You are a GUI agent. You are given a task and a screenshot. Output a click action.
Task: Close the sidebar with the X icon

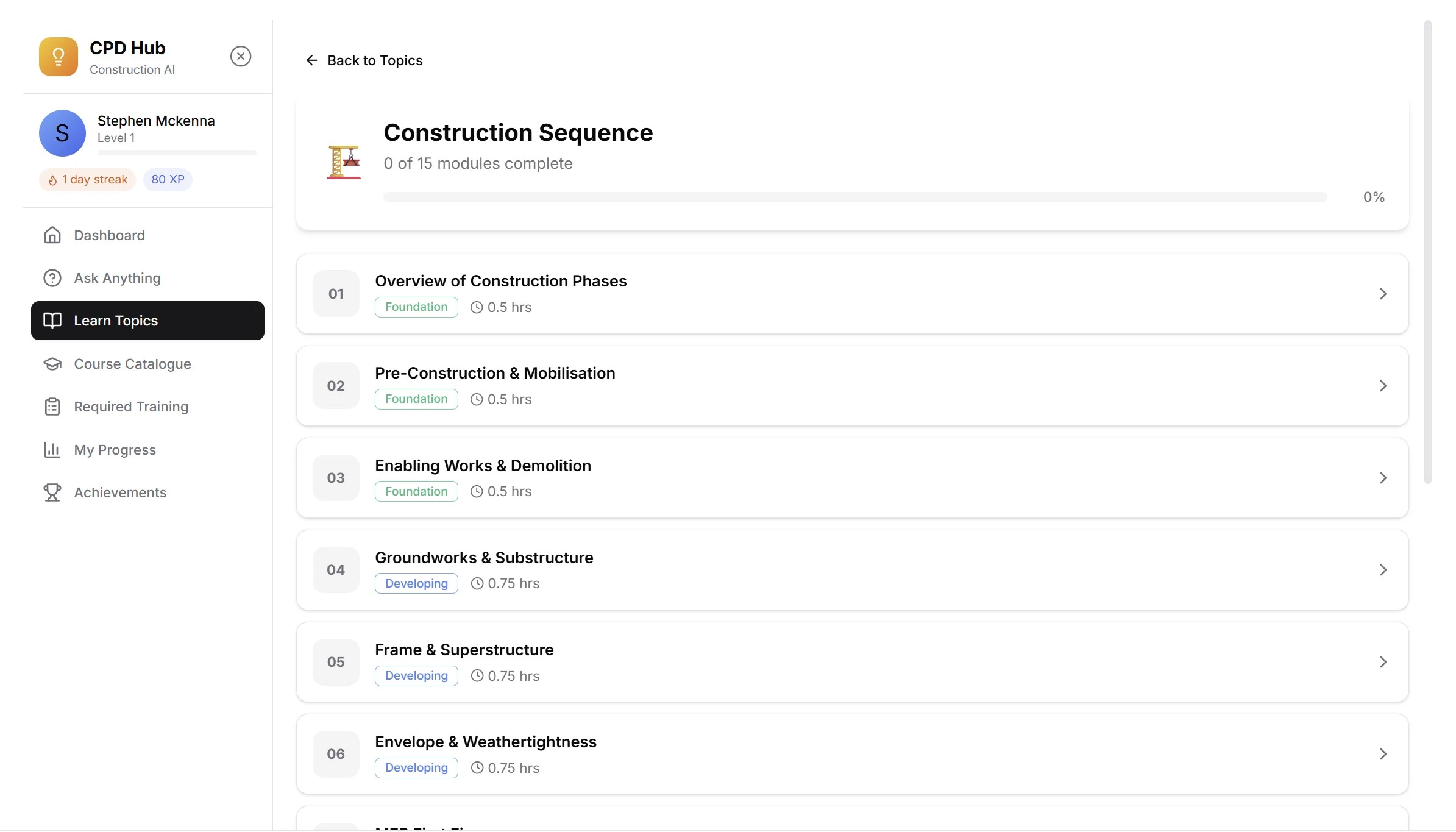pos(241,56)
